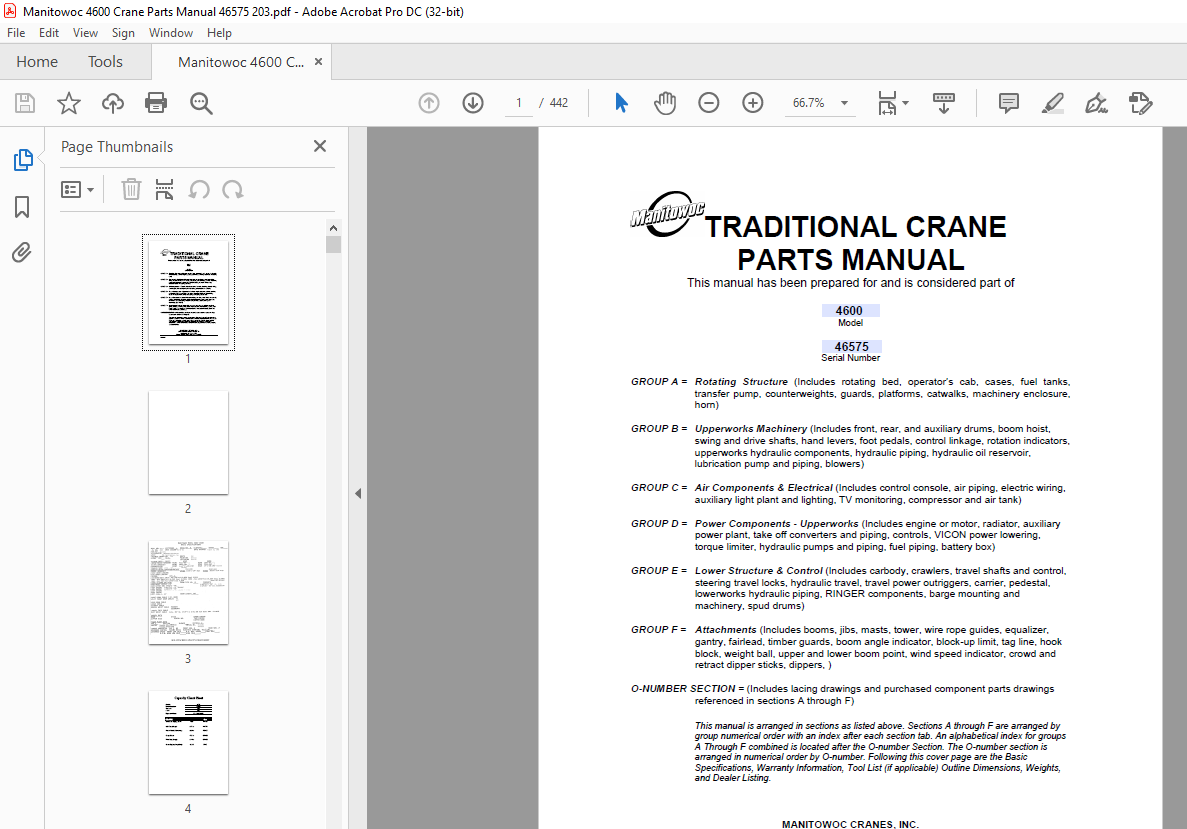Open Bookmarks sidebar icon
Viewport: 1187px width, 829px height.
22,207
